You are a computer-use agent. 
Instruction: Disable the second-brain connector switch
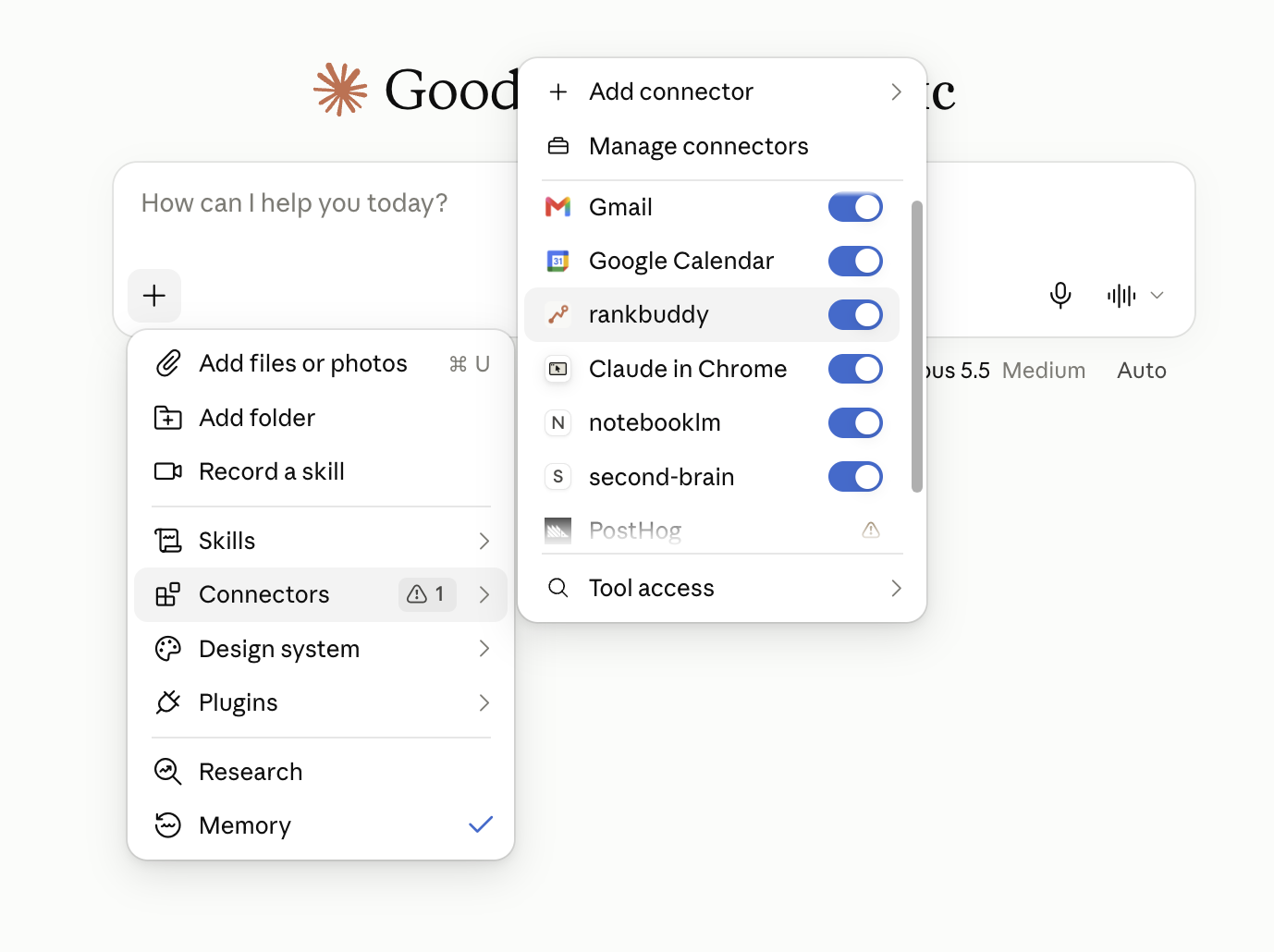pos(855,477)
